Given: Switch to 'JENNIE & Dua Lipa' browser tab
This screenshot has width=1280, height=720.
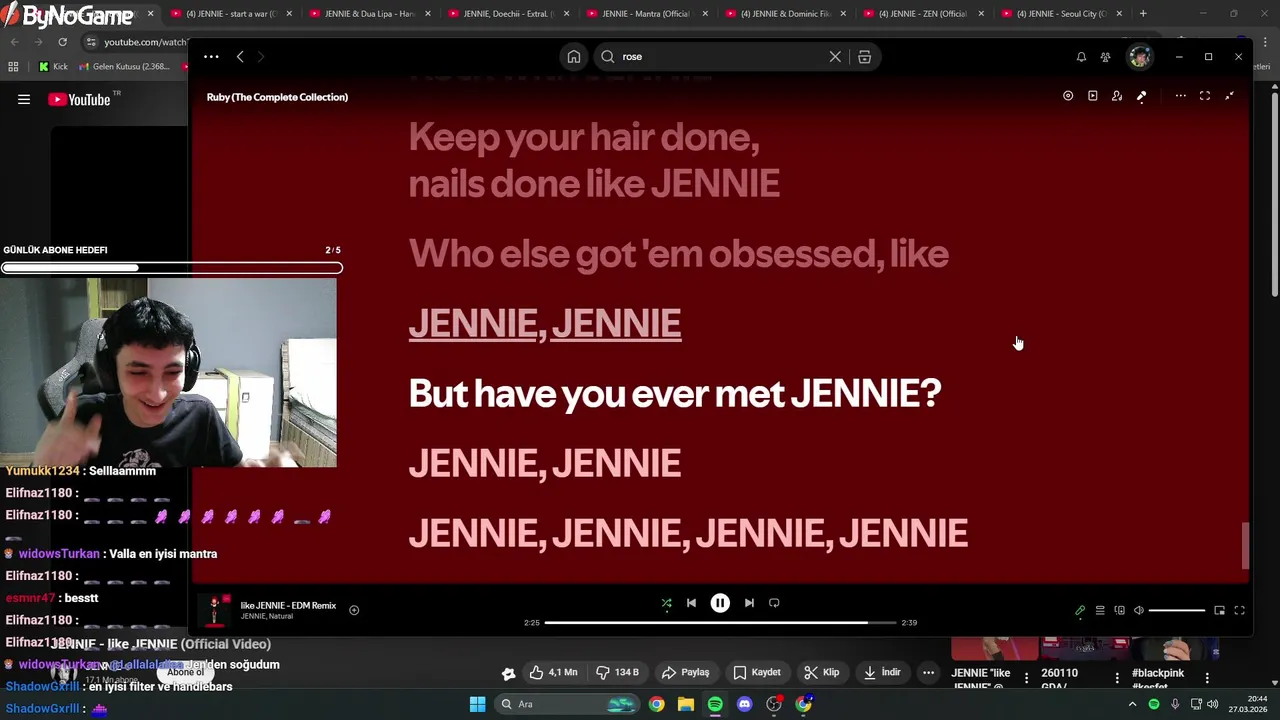Looking at the screenshot, I should 368,14.
